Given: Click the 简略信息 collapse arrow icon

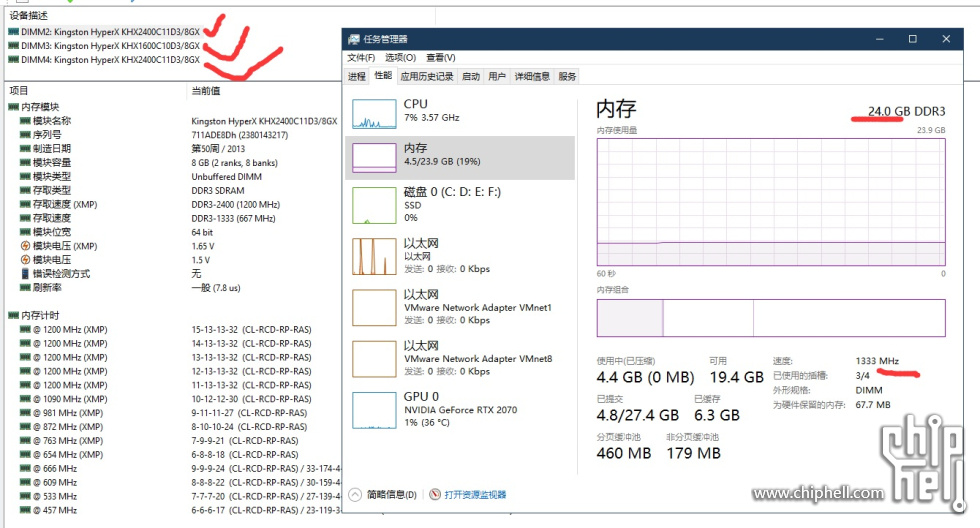Looking at the screenshot, I should (355, 495).
